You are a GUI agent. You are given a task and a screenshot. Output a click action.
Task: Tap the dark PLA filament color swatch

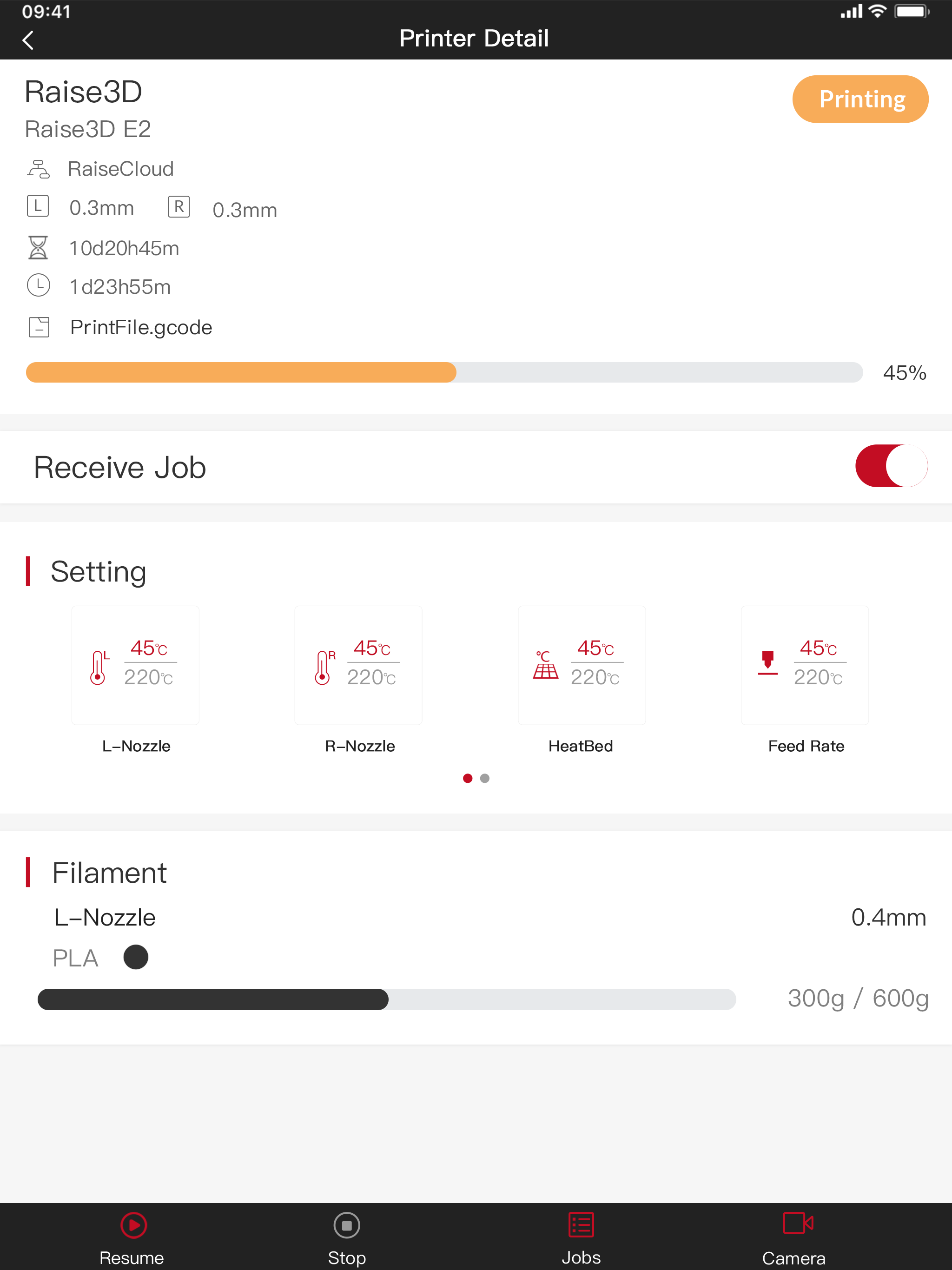136,957
